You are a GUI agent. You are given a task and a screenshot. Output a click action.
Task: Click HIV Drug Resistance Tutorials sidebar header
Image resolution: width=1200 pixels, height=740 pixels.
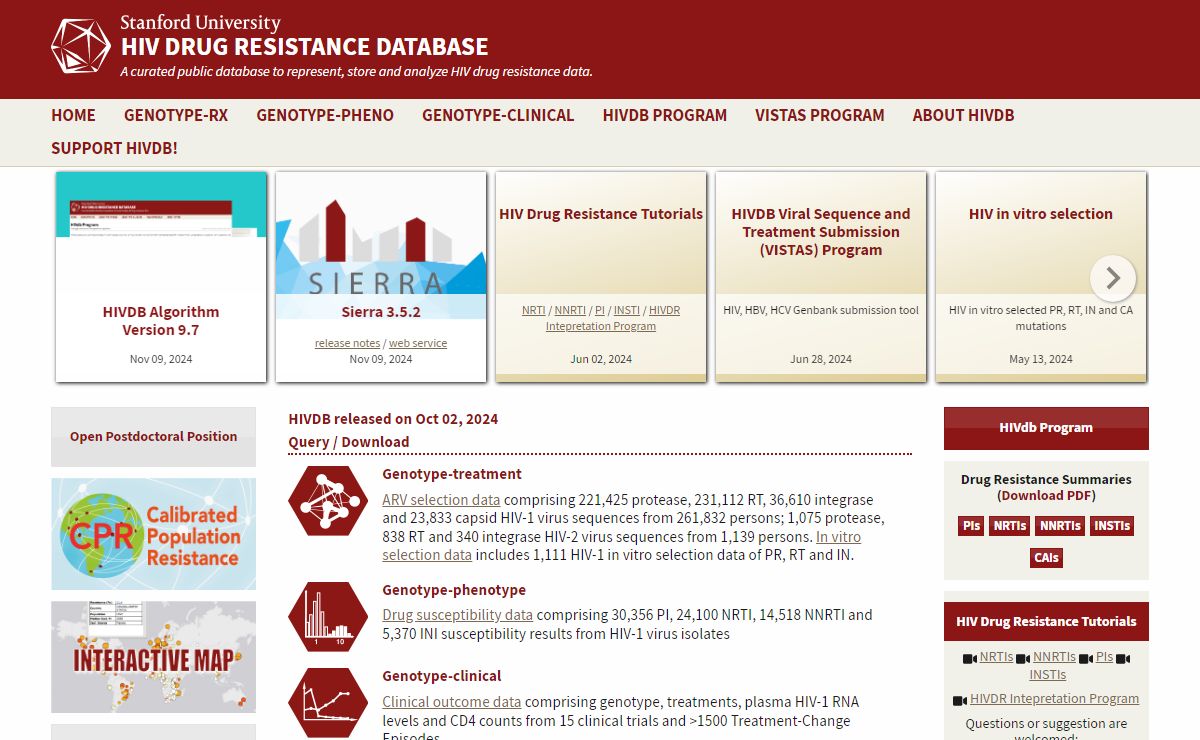point(1046,622)
